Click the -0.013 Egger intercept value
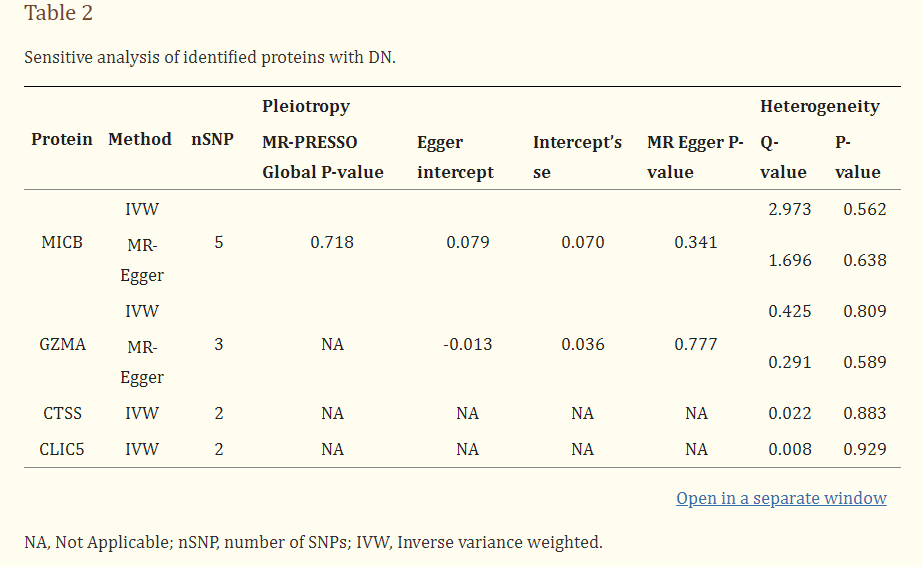 467,345
